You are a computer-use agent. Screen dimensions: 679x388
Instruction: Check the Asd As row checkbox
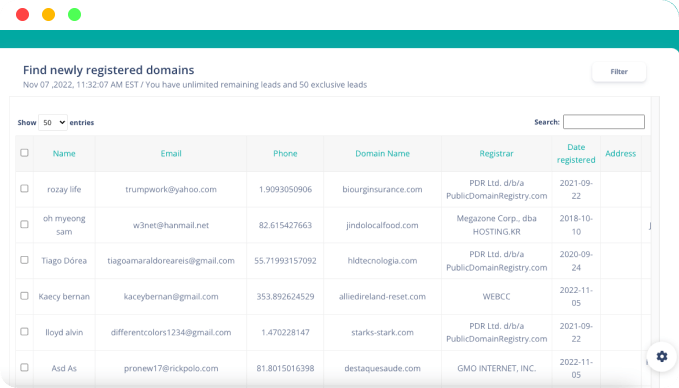pos(24,368)
